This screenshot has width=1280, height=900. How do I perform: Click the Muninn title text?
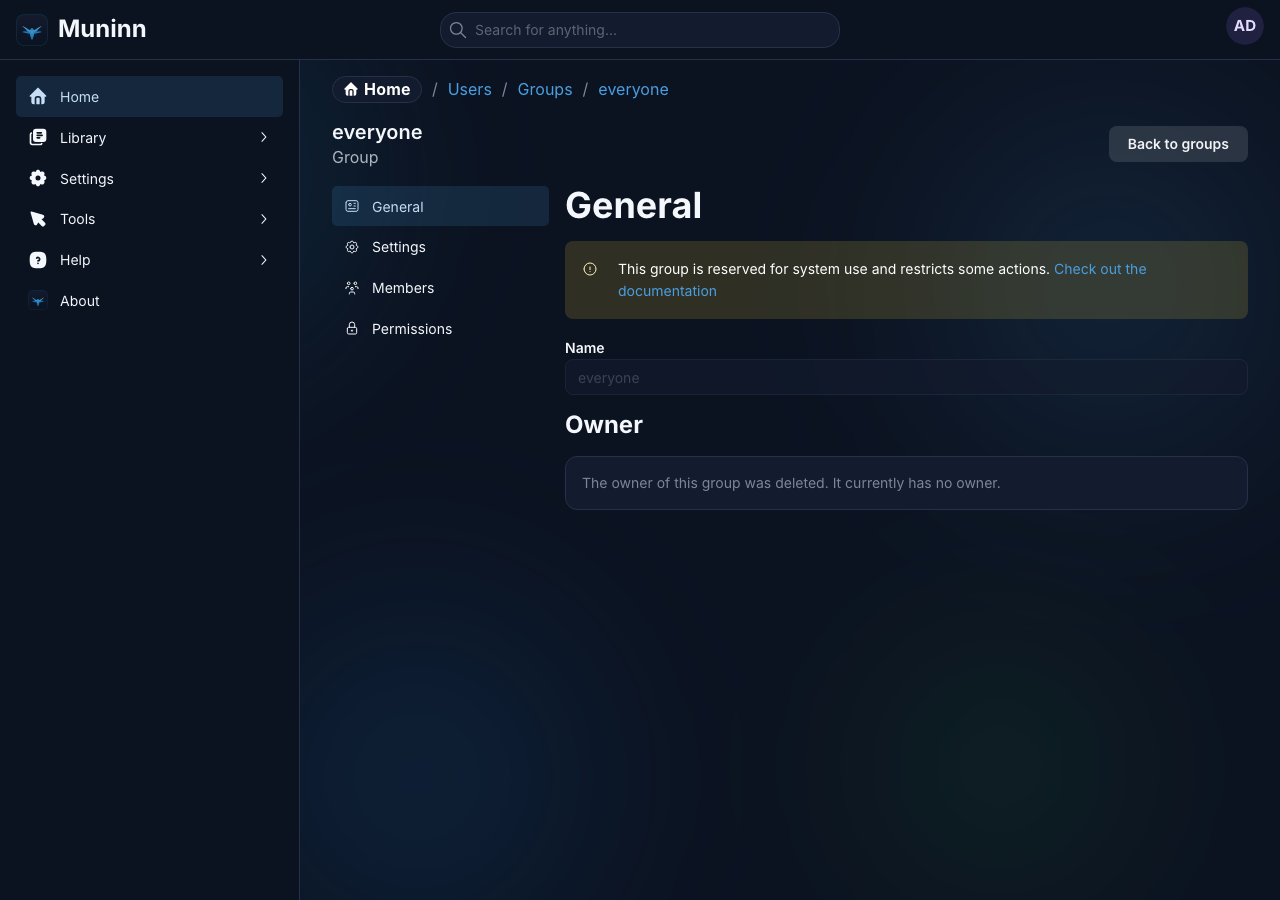(x=102, y=29)
